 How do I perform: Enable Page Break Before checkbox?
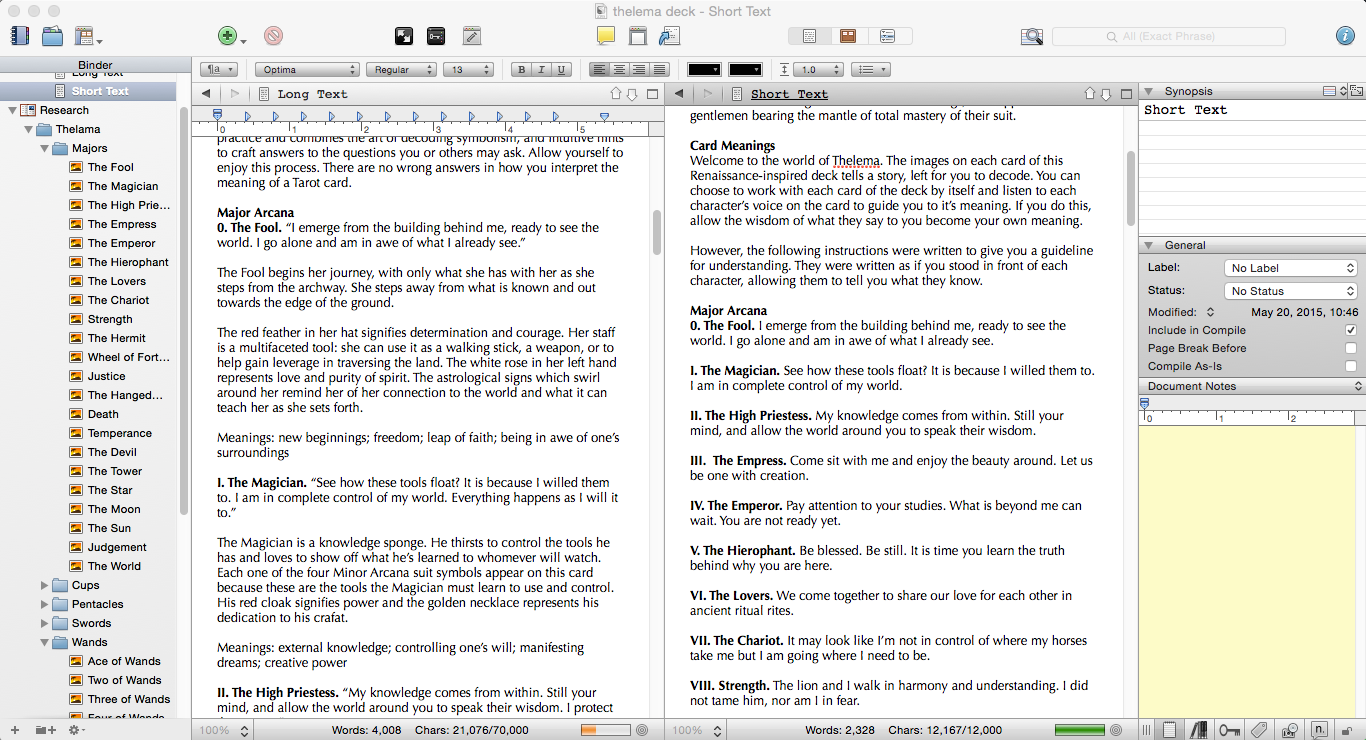click(1351, 348)
